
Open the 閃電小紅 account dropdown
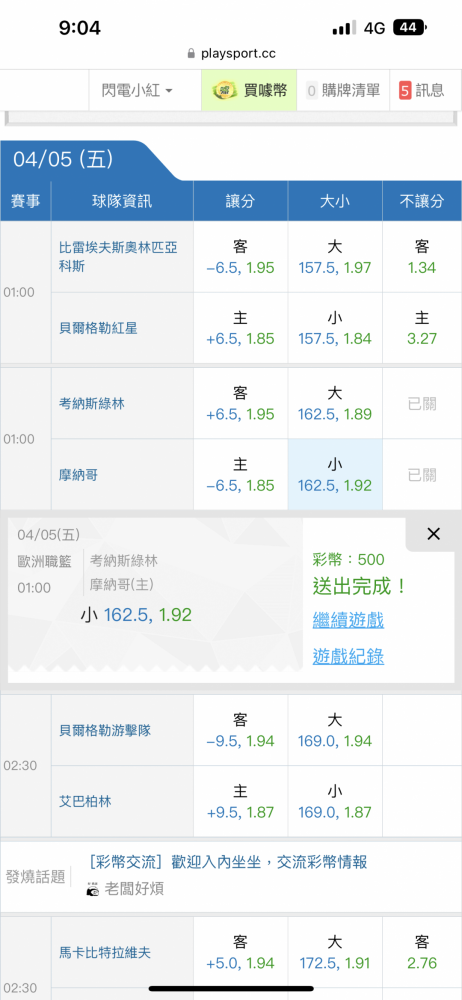click(137, 91)
